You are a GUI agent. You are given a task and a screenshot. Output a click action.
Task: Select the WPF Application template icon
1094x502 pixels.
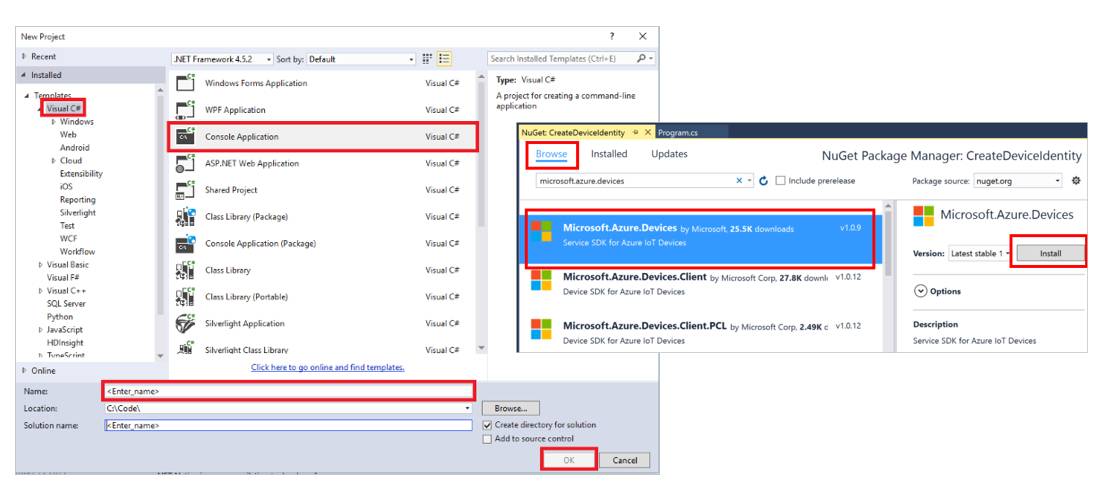pyautogui.click(x=186, y=109)
